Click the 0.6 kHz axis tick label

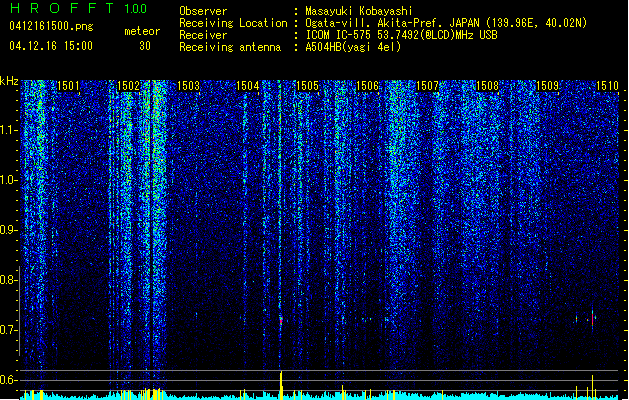tap(9, 380)
